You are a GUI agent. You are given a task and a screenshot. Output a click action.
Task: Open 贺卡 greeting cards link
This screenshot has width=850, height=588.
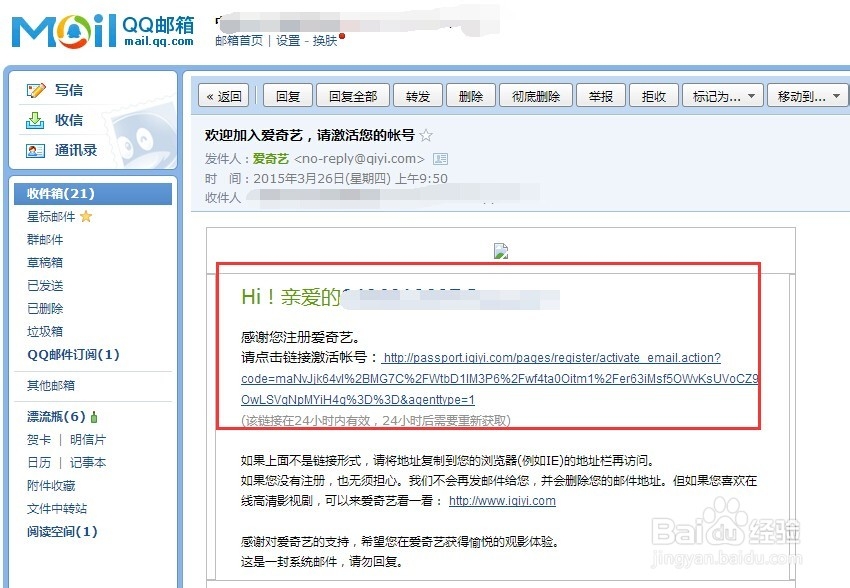pyautogui.click(x=39, y=440)
